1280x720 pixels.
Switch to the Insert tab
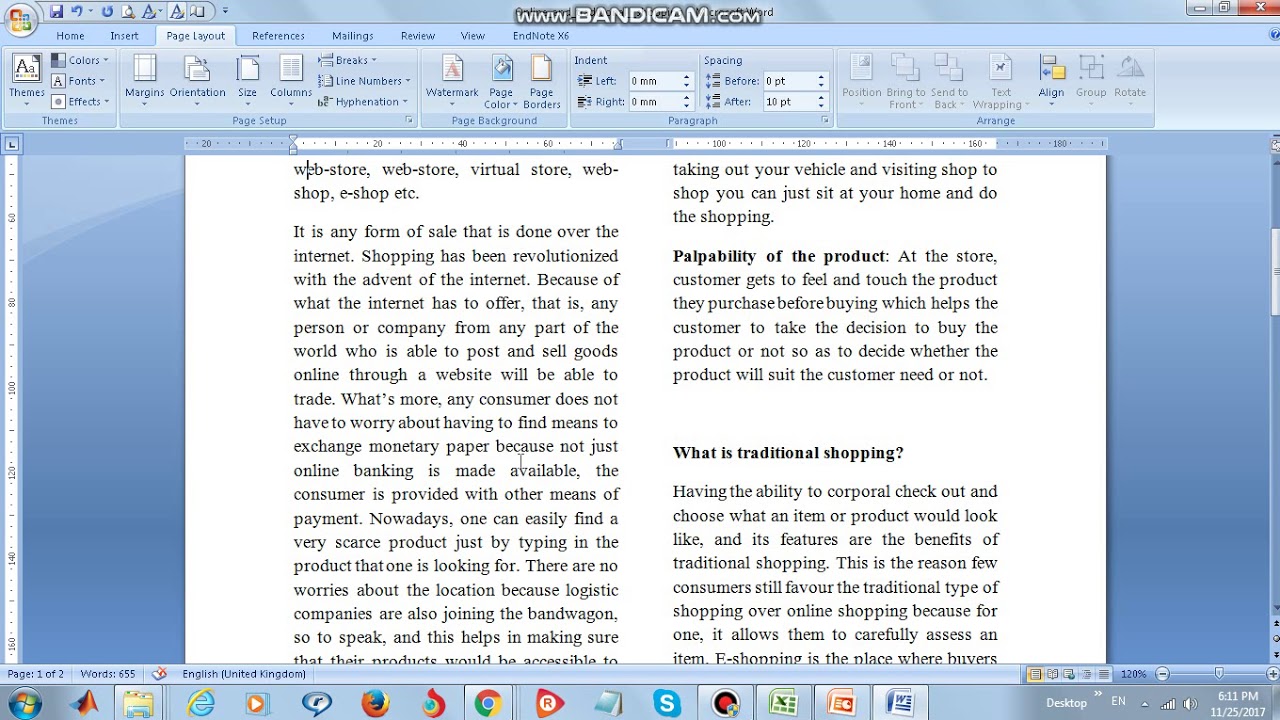(x=124, y=35)
